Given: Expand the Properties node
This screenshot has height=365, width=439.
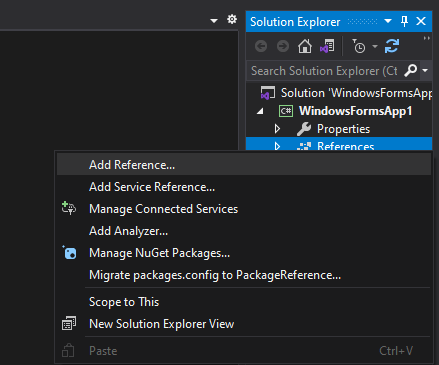Looking at the screenshot, I should point(277,129).
